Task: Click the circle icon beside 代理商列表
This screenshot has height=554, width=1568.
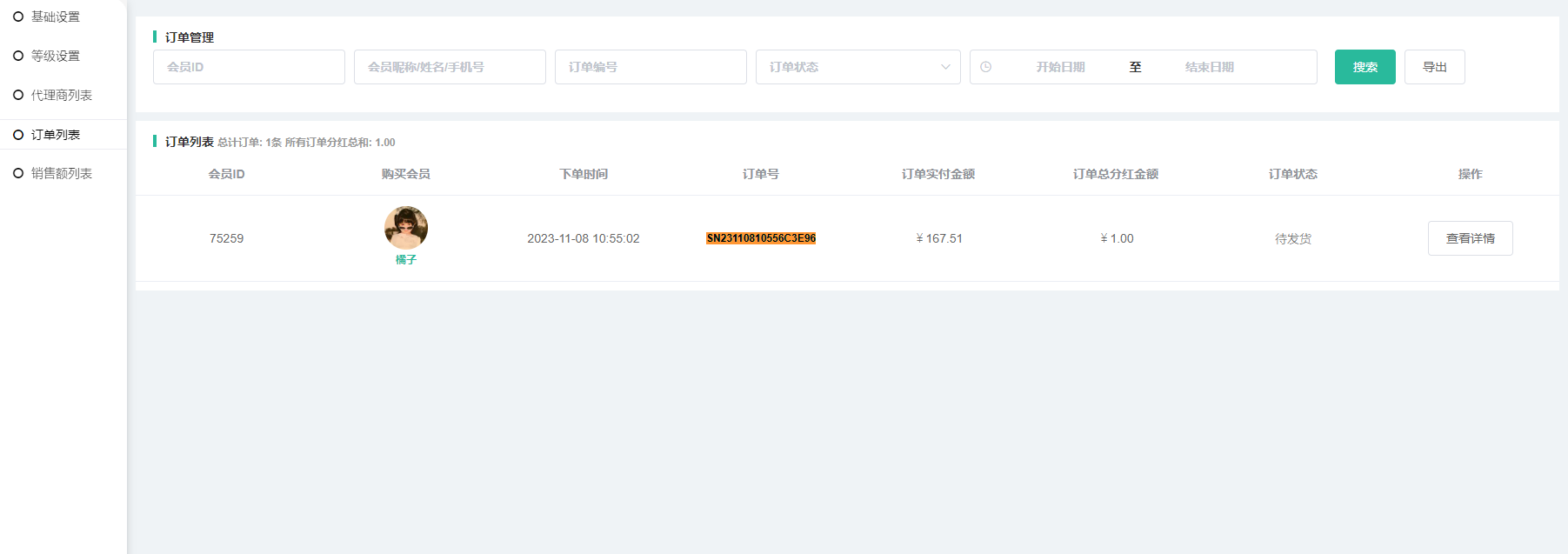Action: tap(18, 95)
